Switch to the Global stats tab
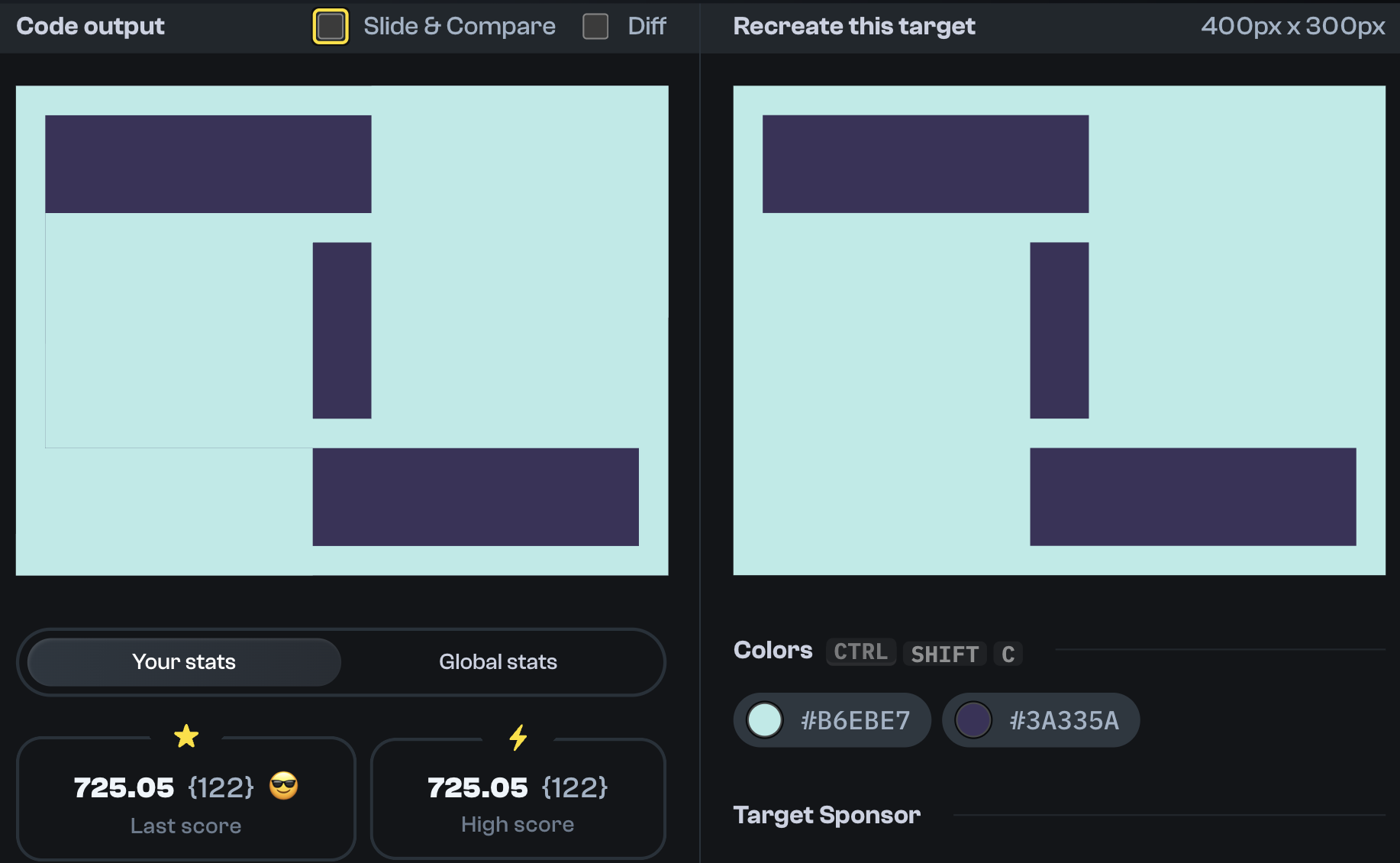The width and height of the screenshot is (1400, 863). point(497,661)
